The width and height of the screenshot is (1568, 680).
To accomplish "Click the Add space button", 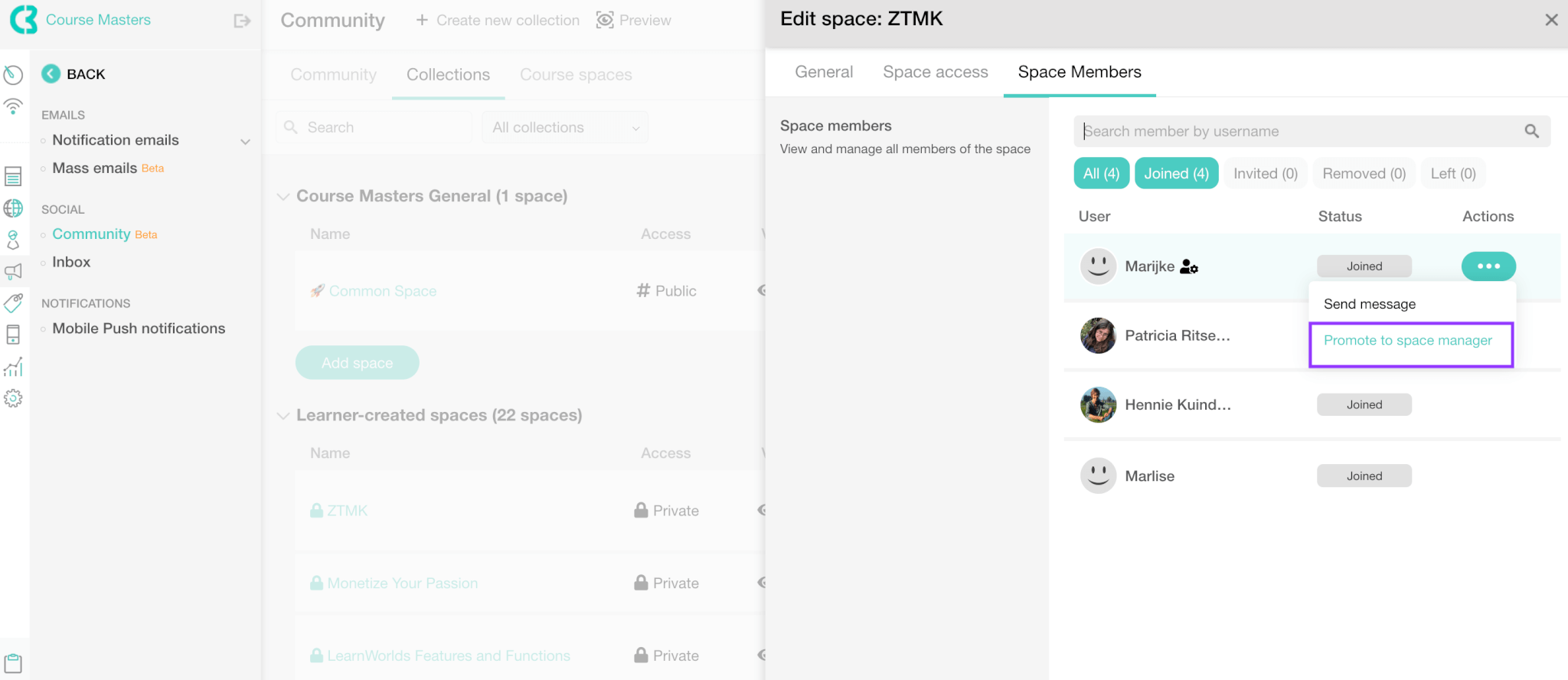I will click(x=357, y=362).
